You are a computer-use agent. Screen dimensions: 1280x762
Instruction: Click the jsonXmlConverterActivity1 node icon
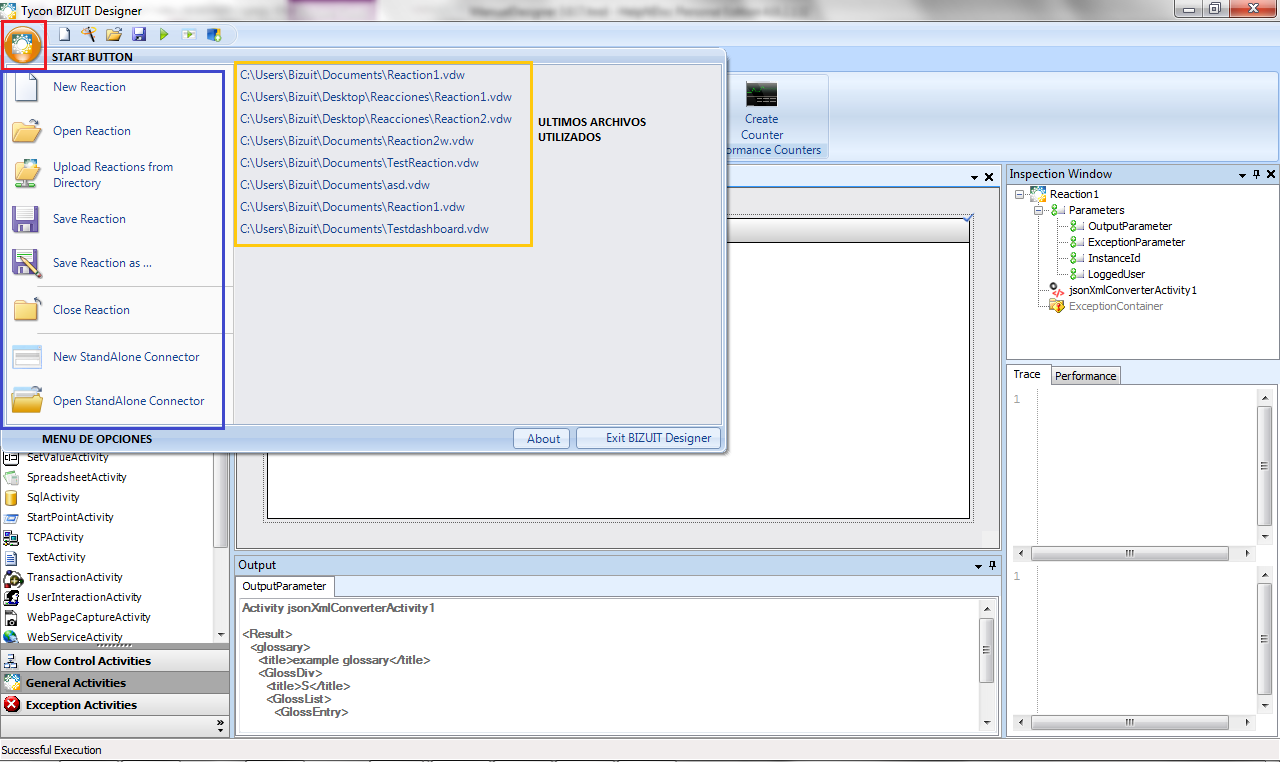[1057, 290]
